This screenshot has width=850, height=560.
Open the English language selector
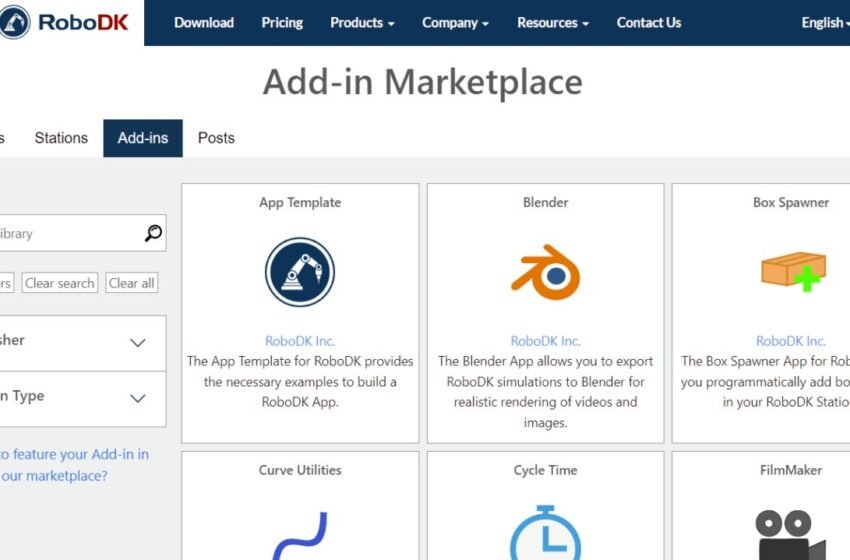(826, 23)
